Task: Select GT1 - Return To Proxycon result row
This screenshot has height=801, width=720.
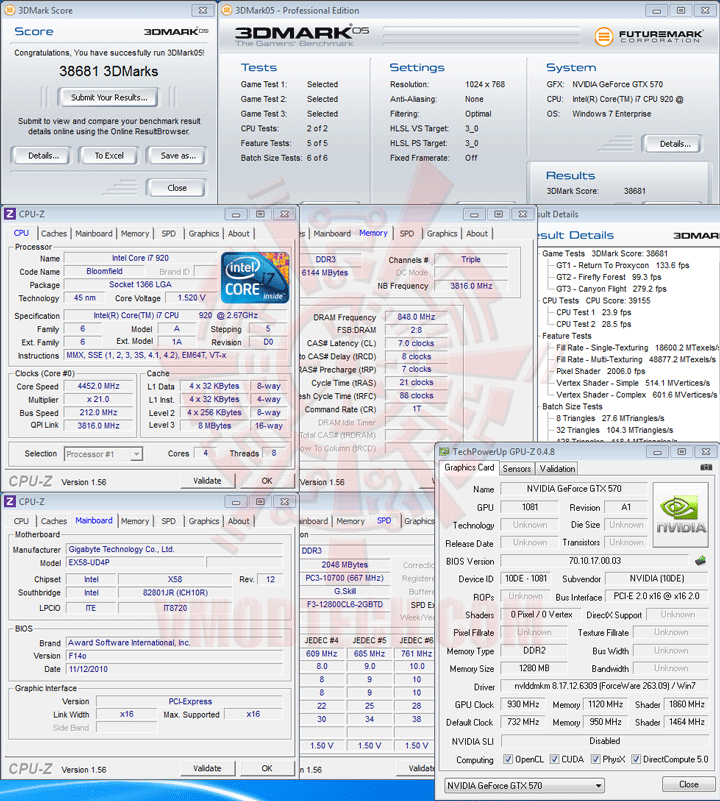Action: coord(622,265)
